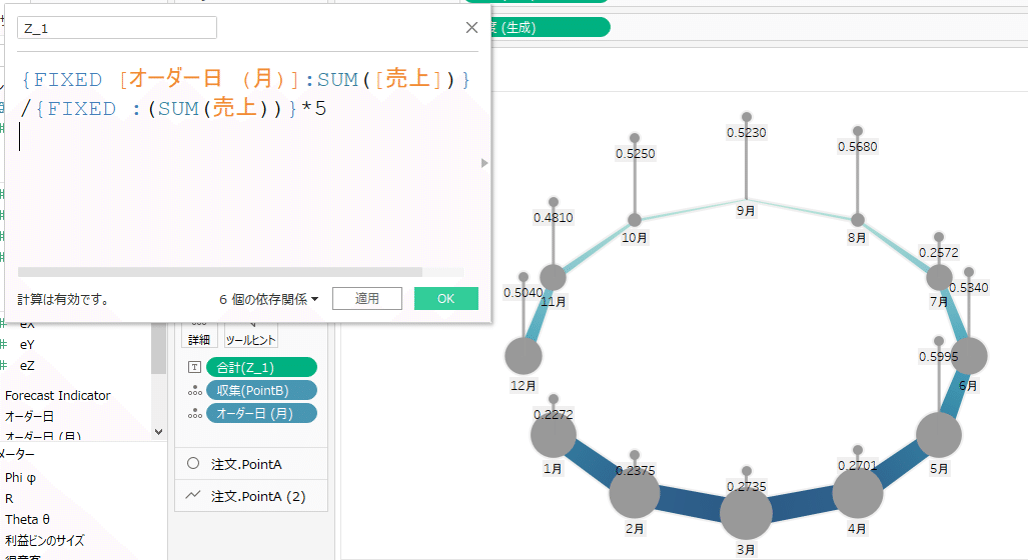Viewport: 1028px width, 560px height.
Task: Click the 7月 gray circle mark
Action: pyautogui.click(x=939, y=277)
